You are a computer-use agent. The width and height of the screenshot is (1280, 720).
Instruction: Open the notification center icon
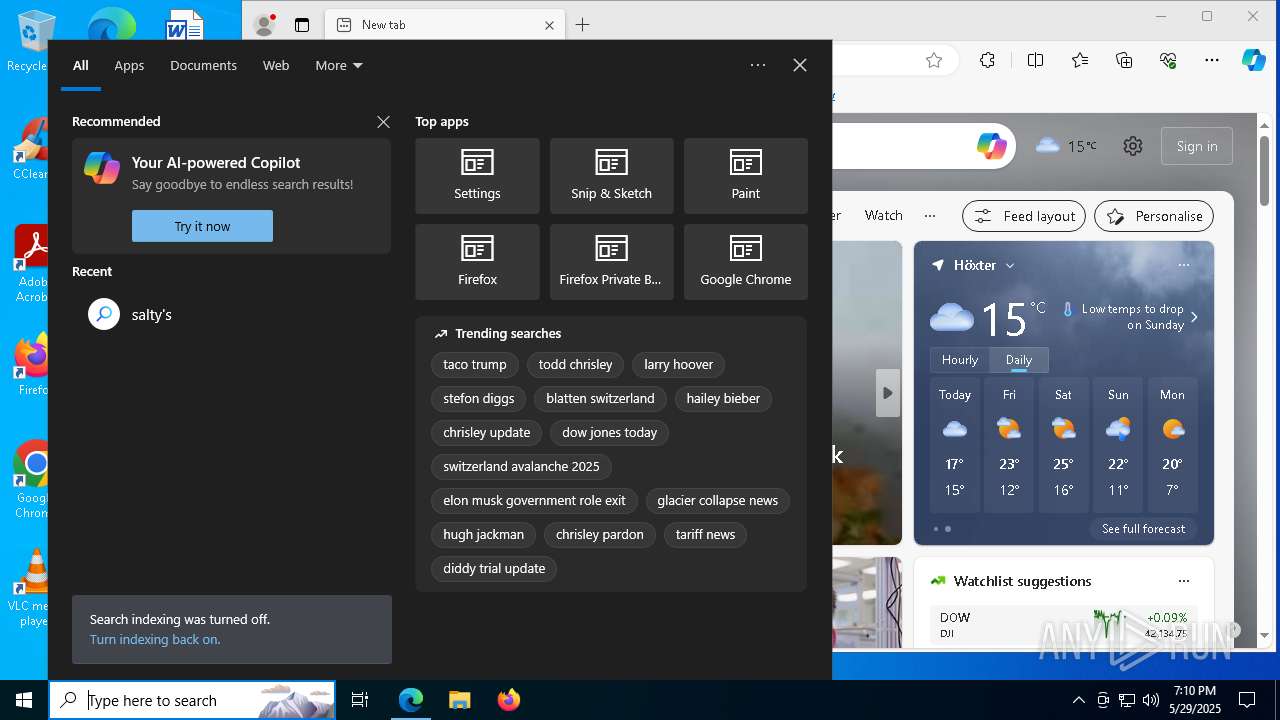[x=1247, y=700]
